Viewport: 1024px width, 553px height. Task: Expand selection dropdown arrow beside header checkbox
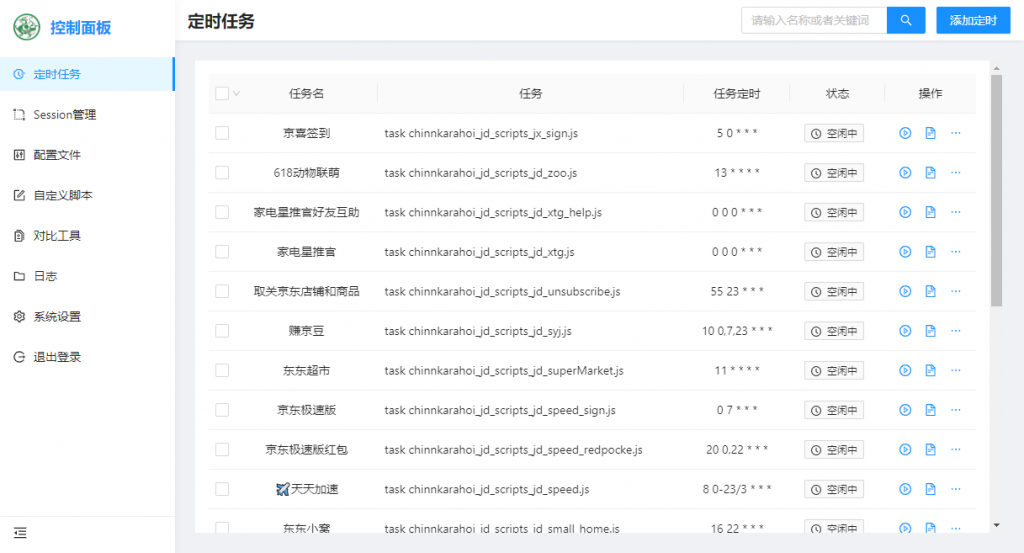[x=237, y=94]
